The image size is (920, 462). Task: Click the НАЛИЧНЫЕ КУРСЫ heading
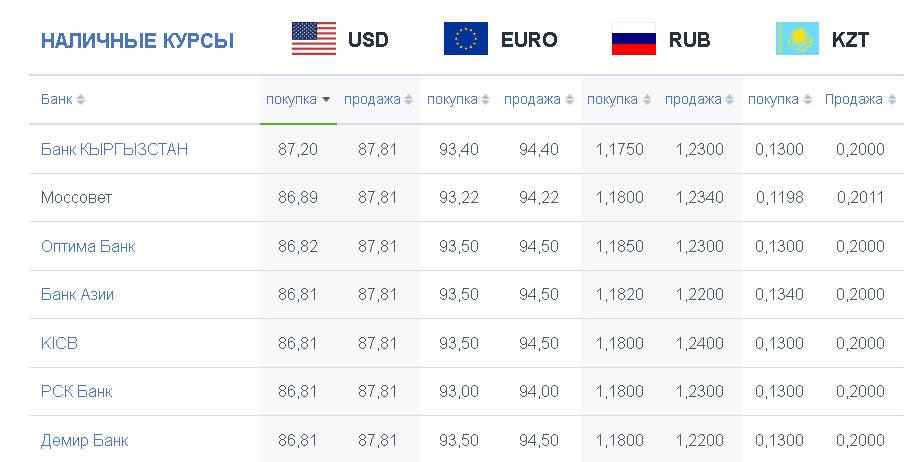(137, 41)
